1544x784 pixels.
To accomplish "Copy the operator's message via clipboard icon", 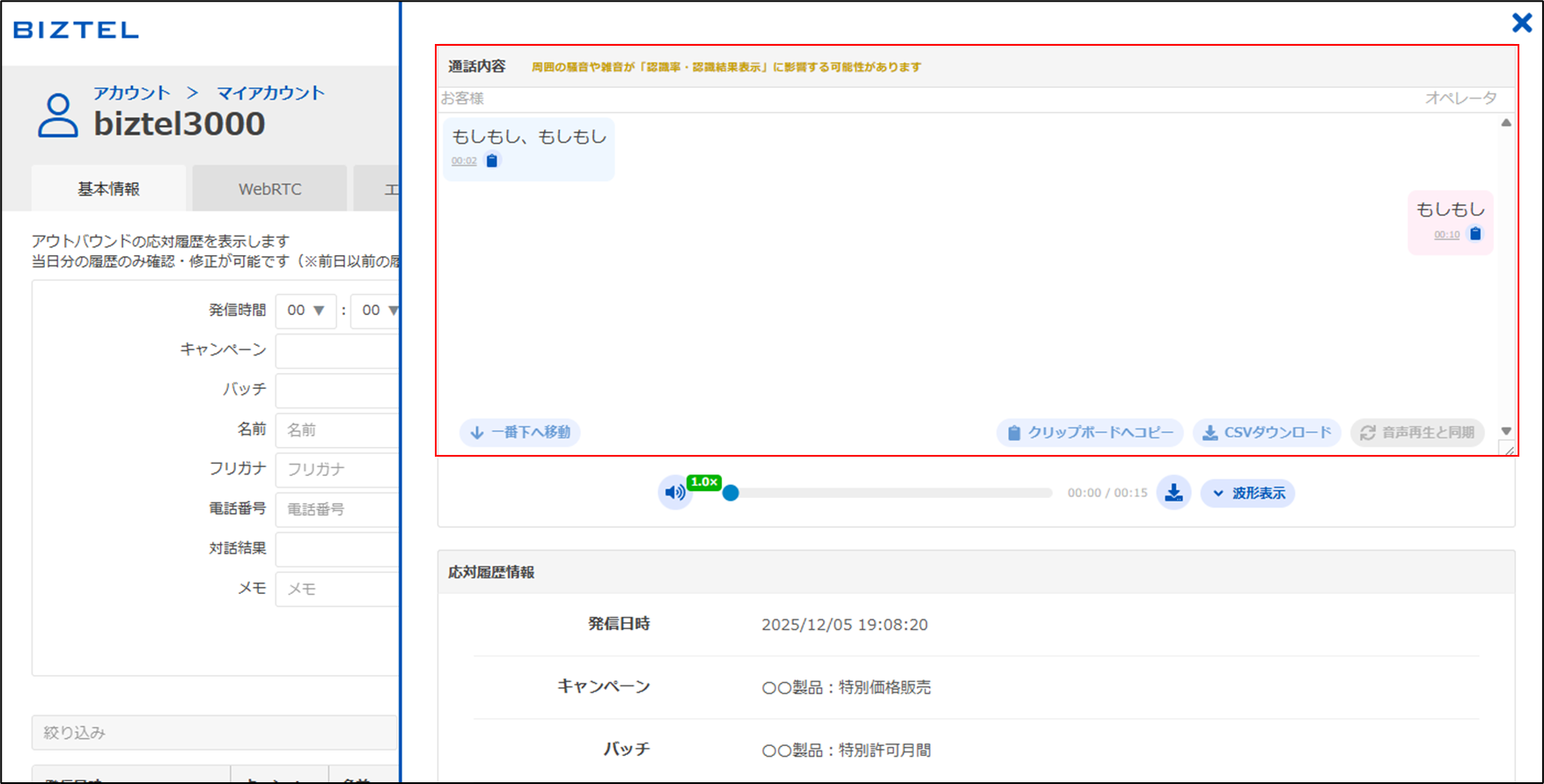I will pyautogui.click(x=1475, y=234).
